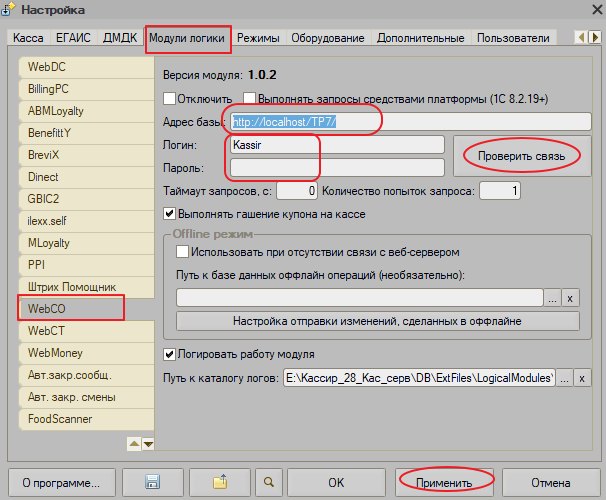Switch to the ЕГАИС tab

pyautogui.click(x=73, y=38)
